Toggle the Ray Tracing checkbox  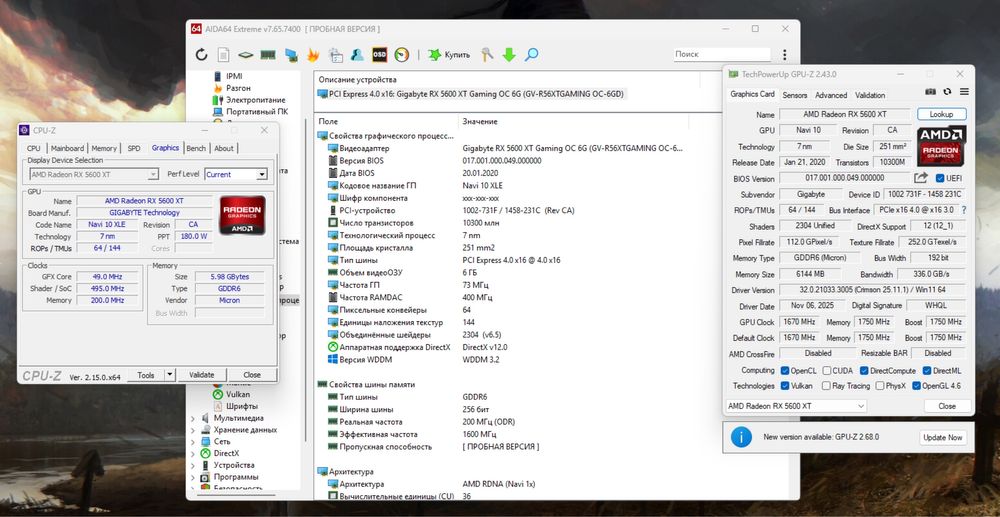pos(826,386)
